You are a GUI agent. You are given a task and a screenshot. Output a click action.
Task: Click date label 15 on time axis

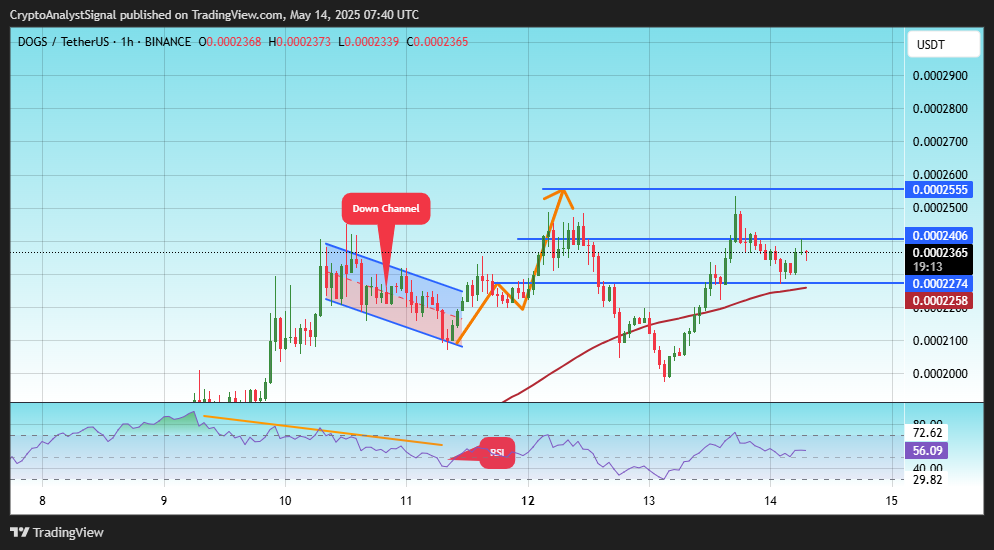click(891, 501)
